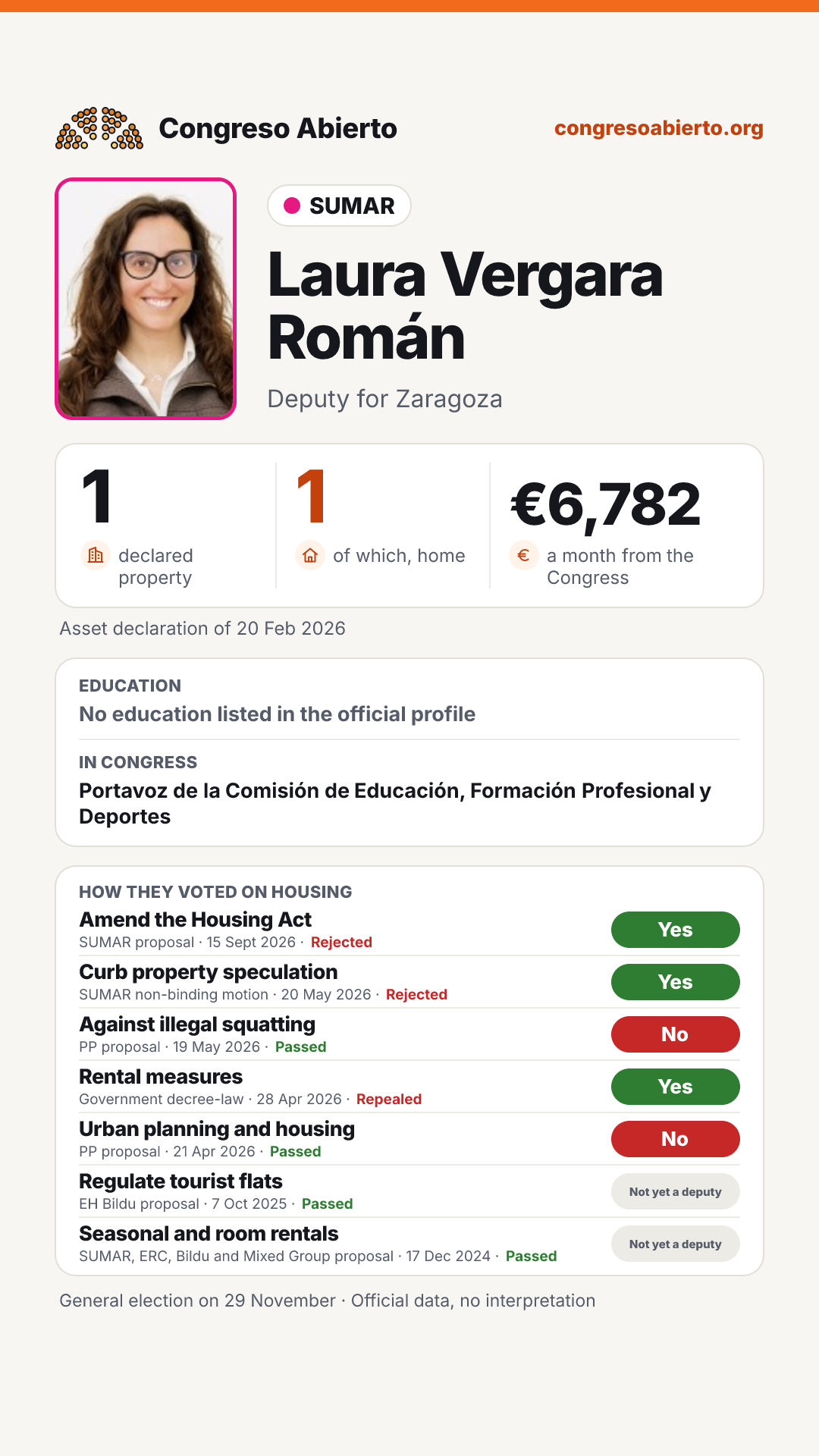This screenshot has height=1456, width=819.
Task: Click Yes vote for Curb property speculation
Action: (x=676, y=982)
